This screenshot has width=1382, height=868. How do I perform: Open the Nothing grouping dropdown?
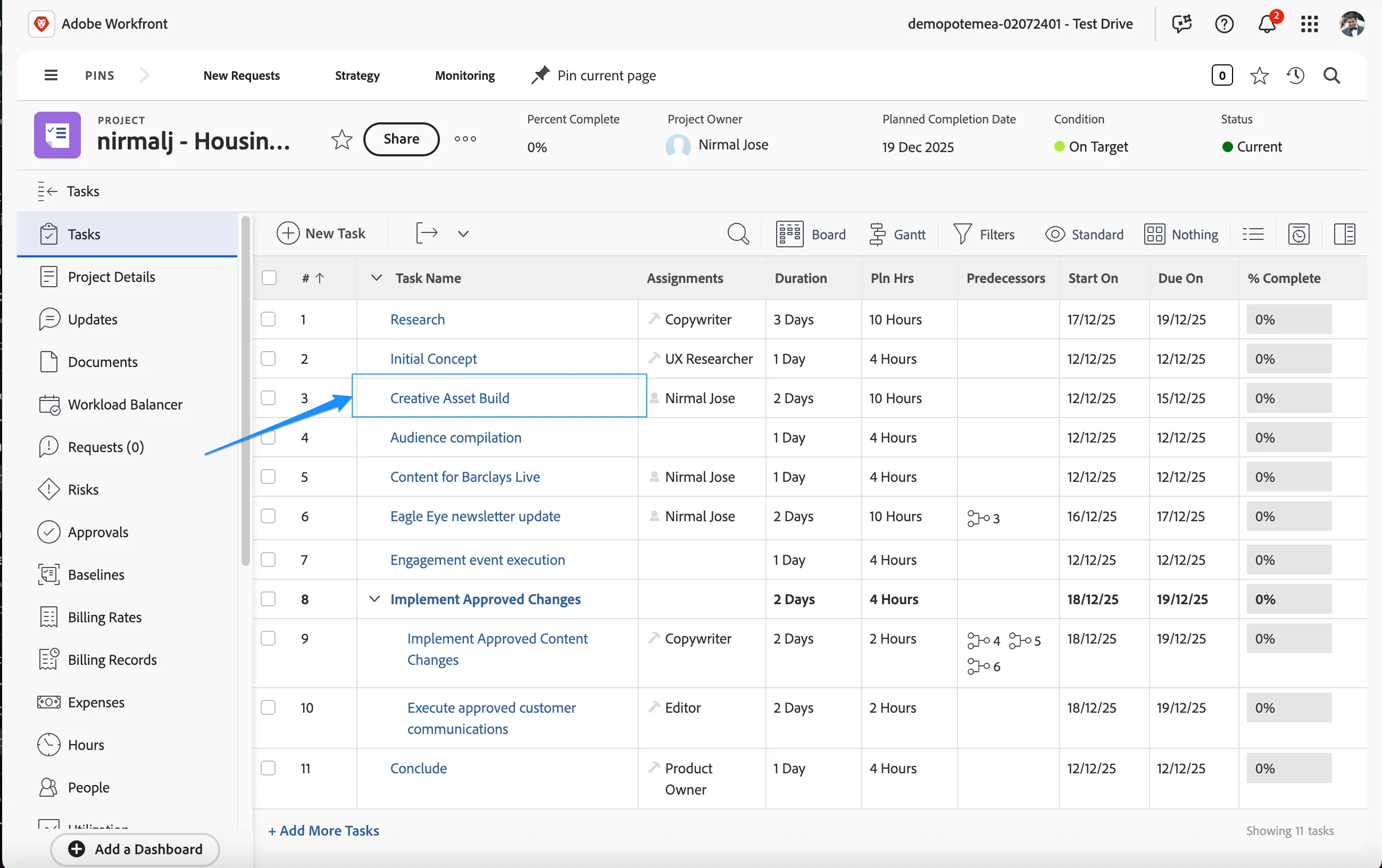click(x=1181, y=234)
